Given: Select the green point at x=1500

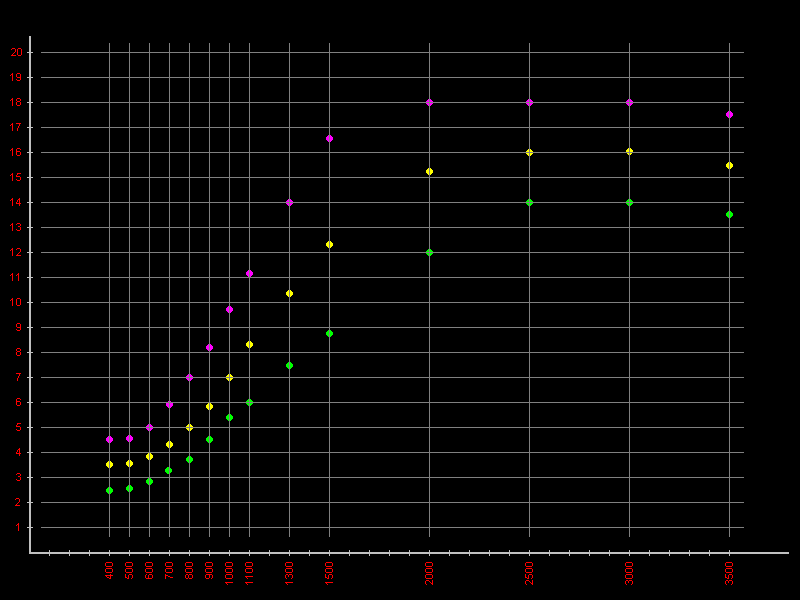Looking at the screenshot, I should pyautogui.click(x=329, y=333).
